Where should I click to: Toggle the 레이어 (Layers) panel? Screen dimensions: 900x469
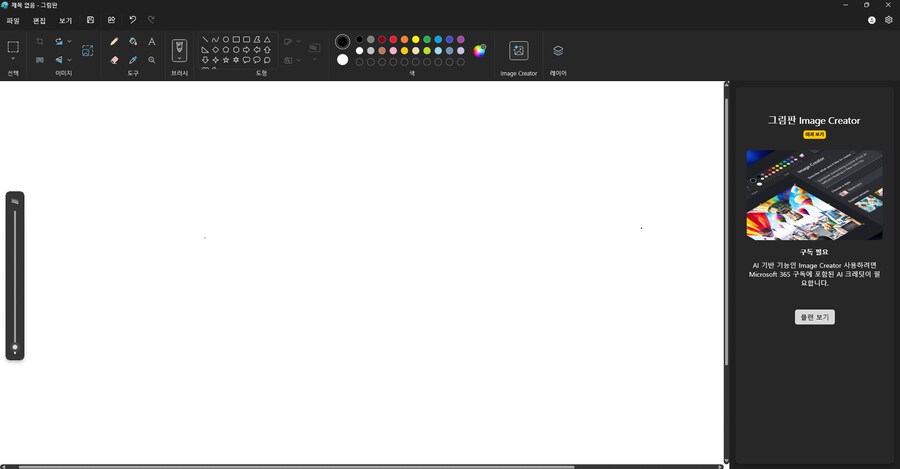tap(558, 51)
